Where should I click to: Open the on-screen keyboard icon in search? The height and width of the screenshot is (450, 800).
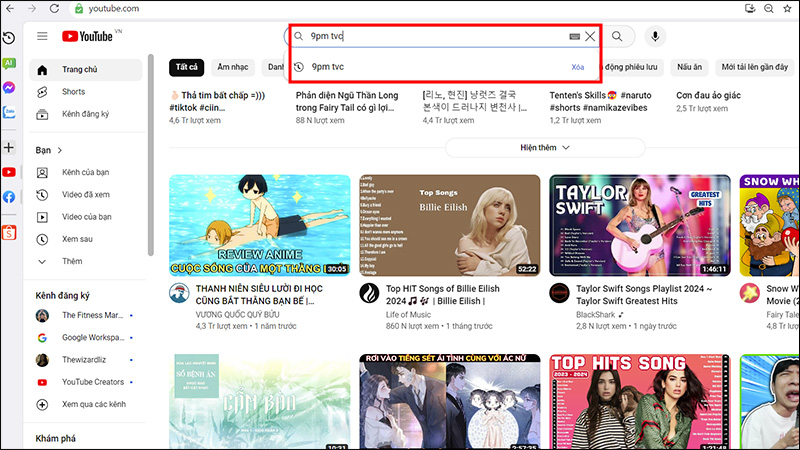575,37
